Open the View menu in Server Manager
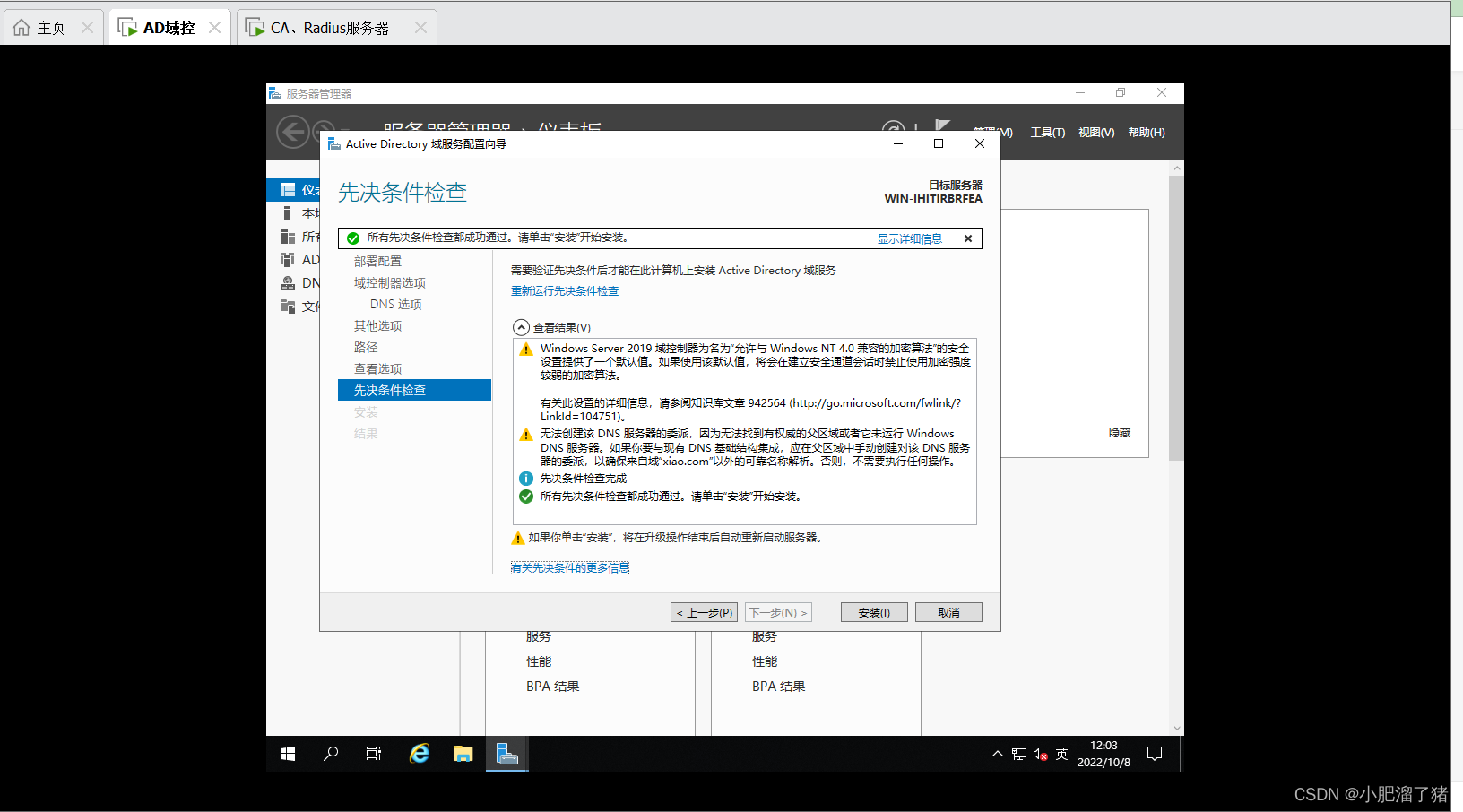 (1096, 133)
